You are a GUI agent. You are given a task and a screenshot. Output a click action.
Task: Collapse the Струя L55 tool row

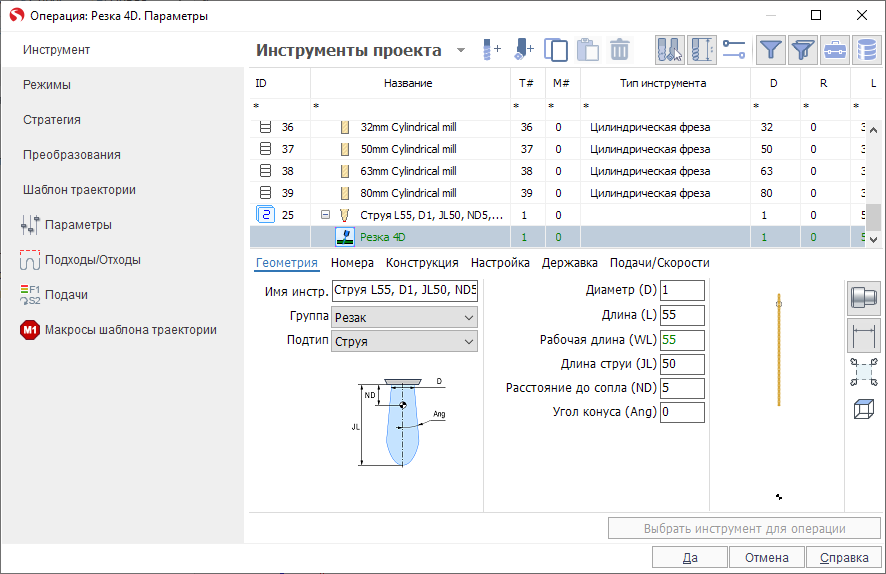pyautogui.click(x=325, y=215)
